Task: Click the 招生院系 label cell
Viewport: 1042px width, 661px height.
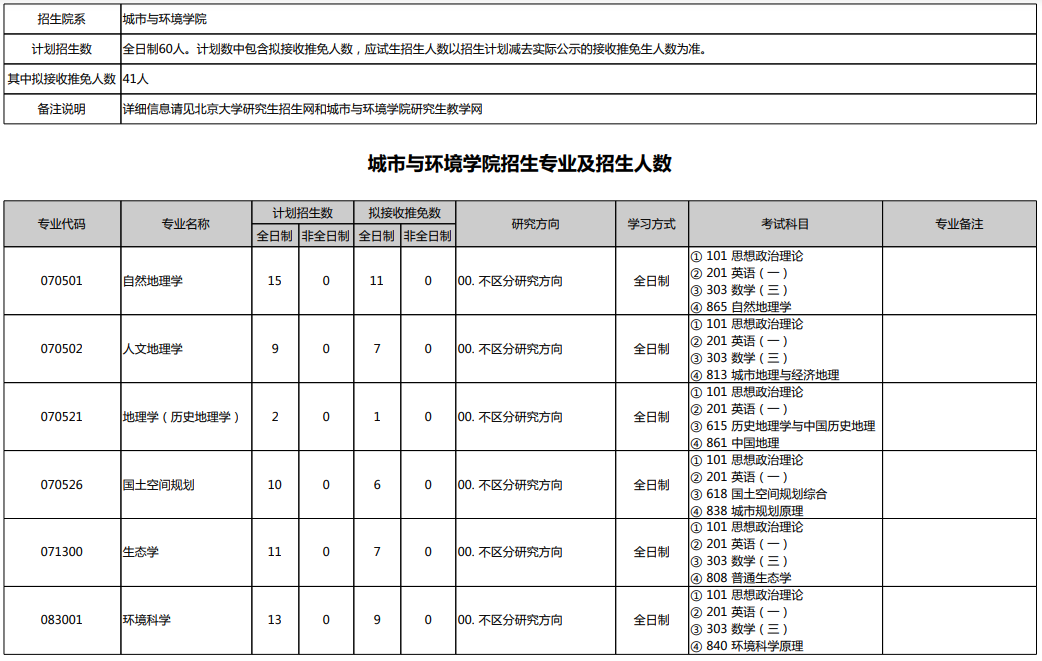Action: pos(62,19)
